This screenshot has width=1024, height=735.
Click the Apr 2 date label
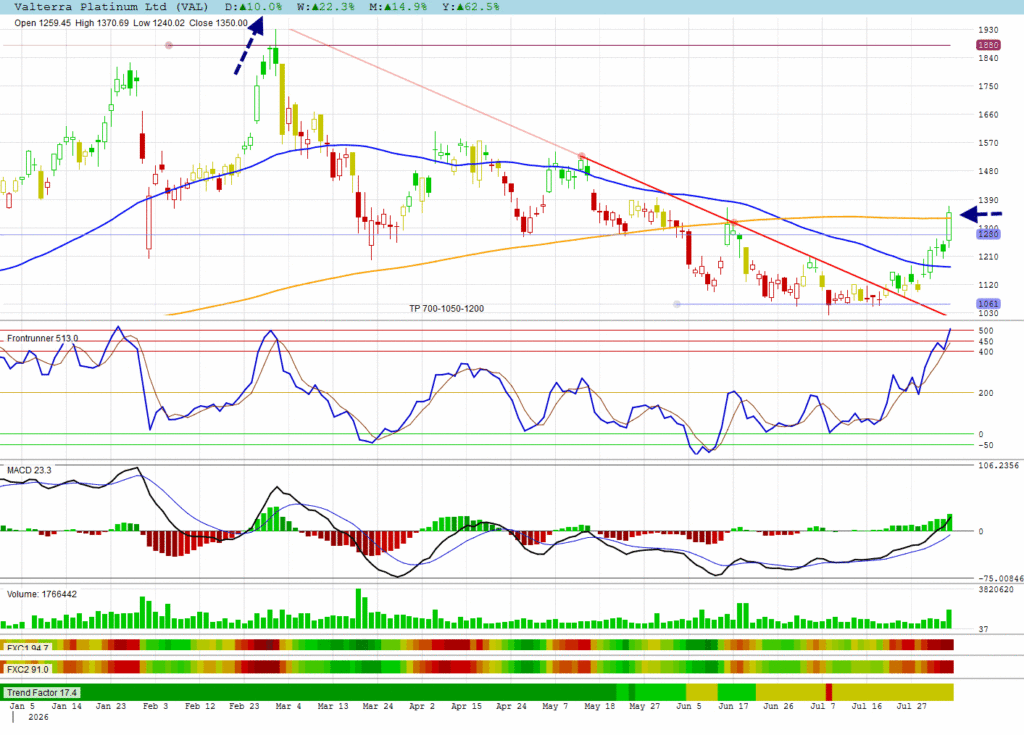point(422,706)
